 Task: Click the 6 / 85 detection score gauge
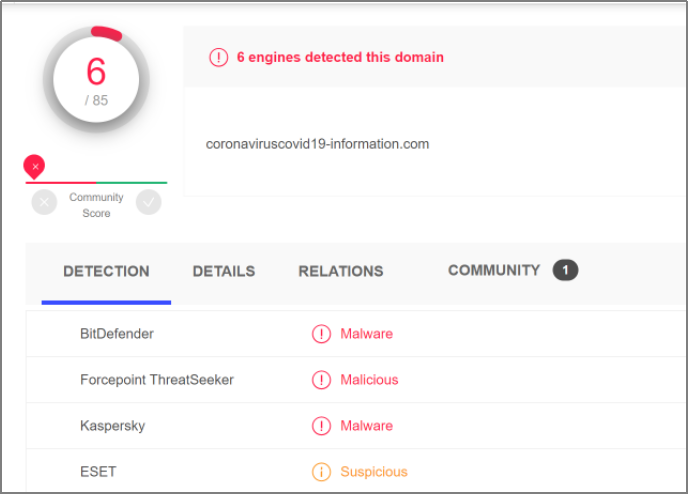tap(96, 79)
